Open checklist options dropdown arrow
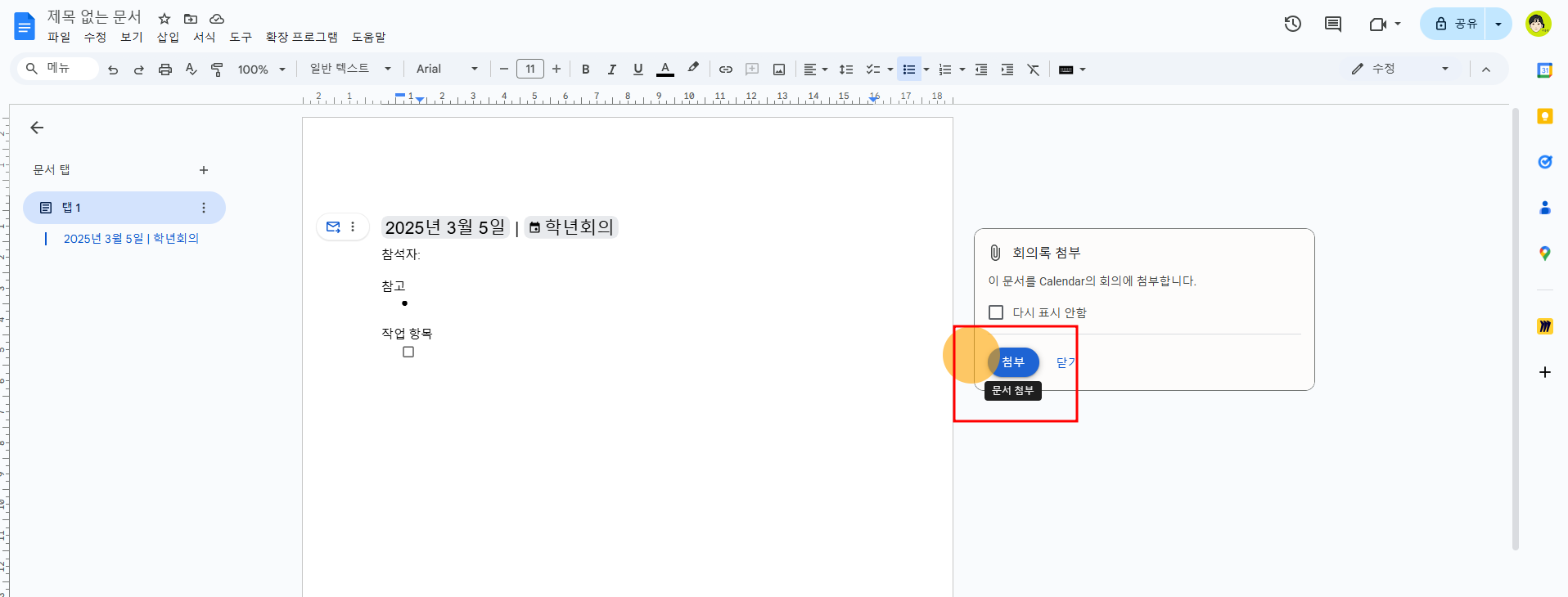 coord(890,70)
